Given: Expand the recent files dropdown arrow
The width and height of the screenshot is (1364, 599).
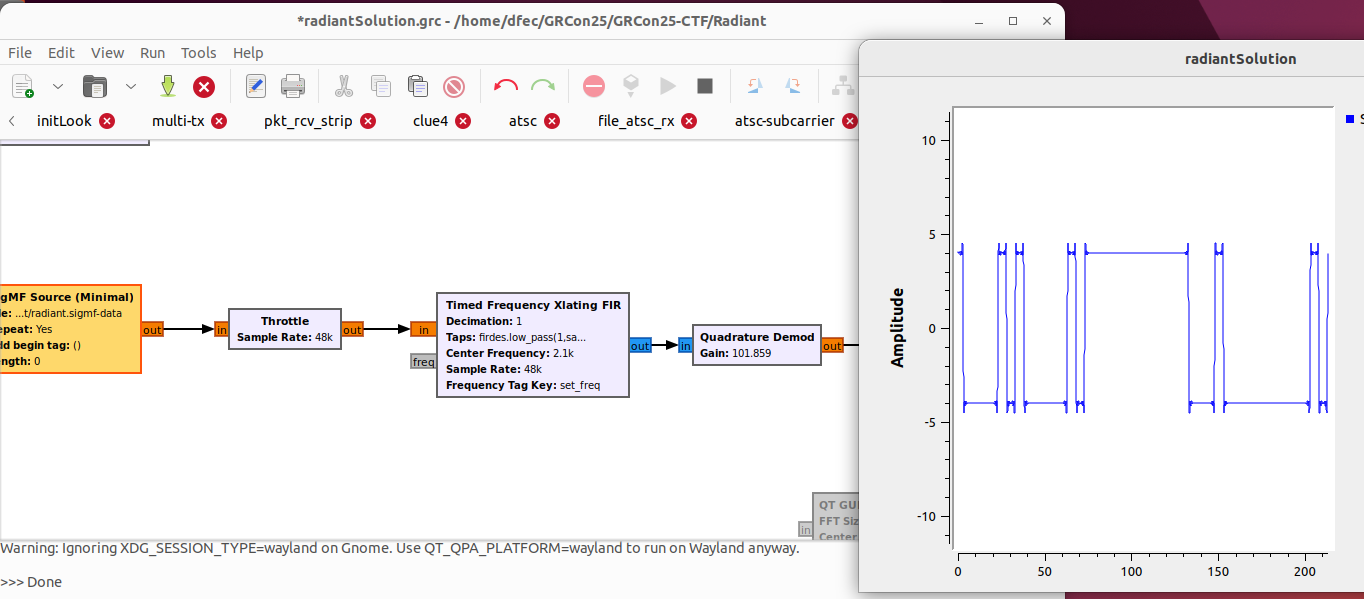Looking at the screenshot, I should (x=131, y=87).
